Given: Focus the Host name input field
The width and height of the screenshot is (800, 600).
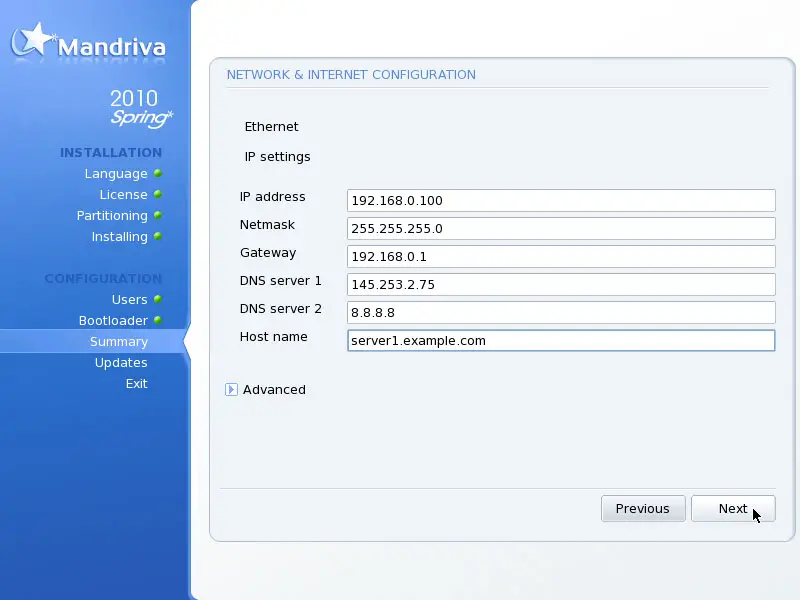Looking at the screenshot, I should tap(561, 341).
